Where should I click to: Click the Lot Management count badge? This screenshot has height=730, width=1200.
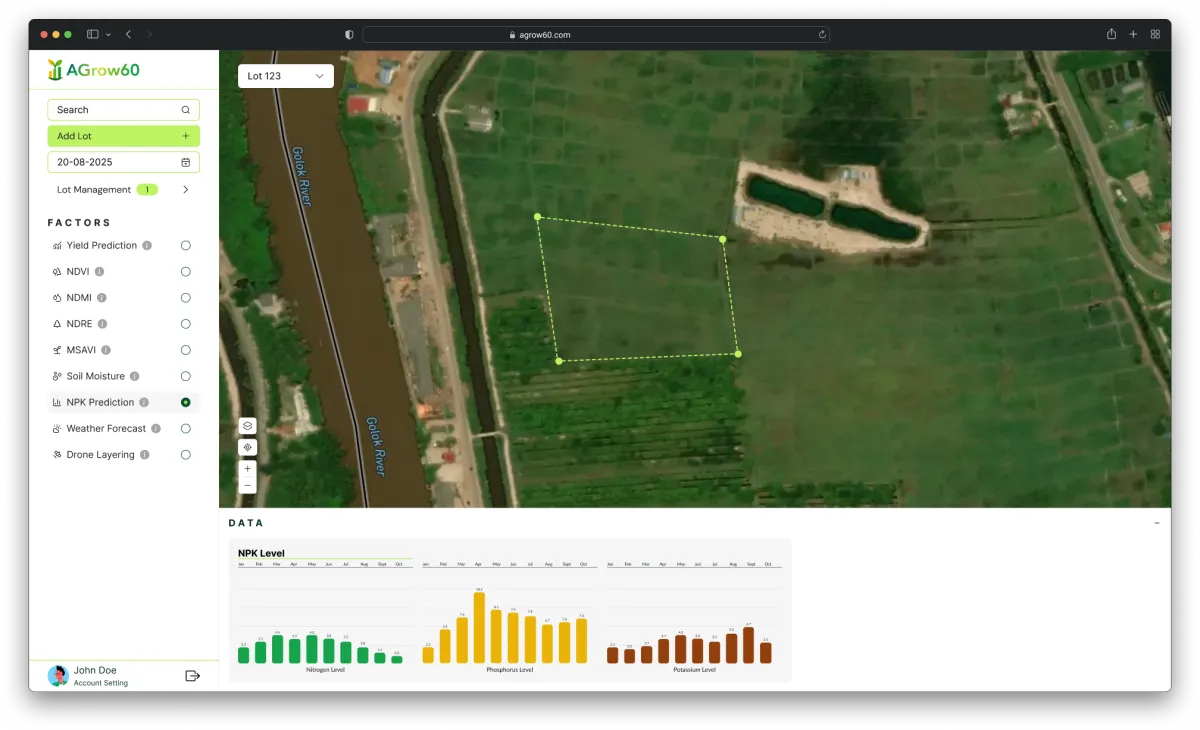click(x=147, y=189)
